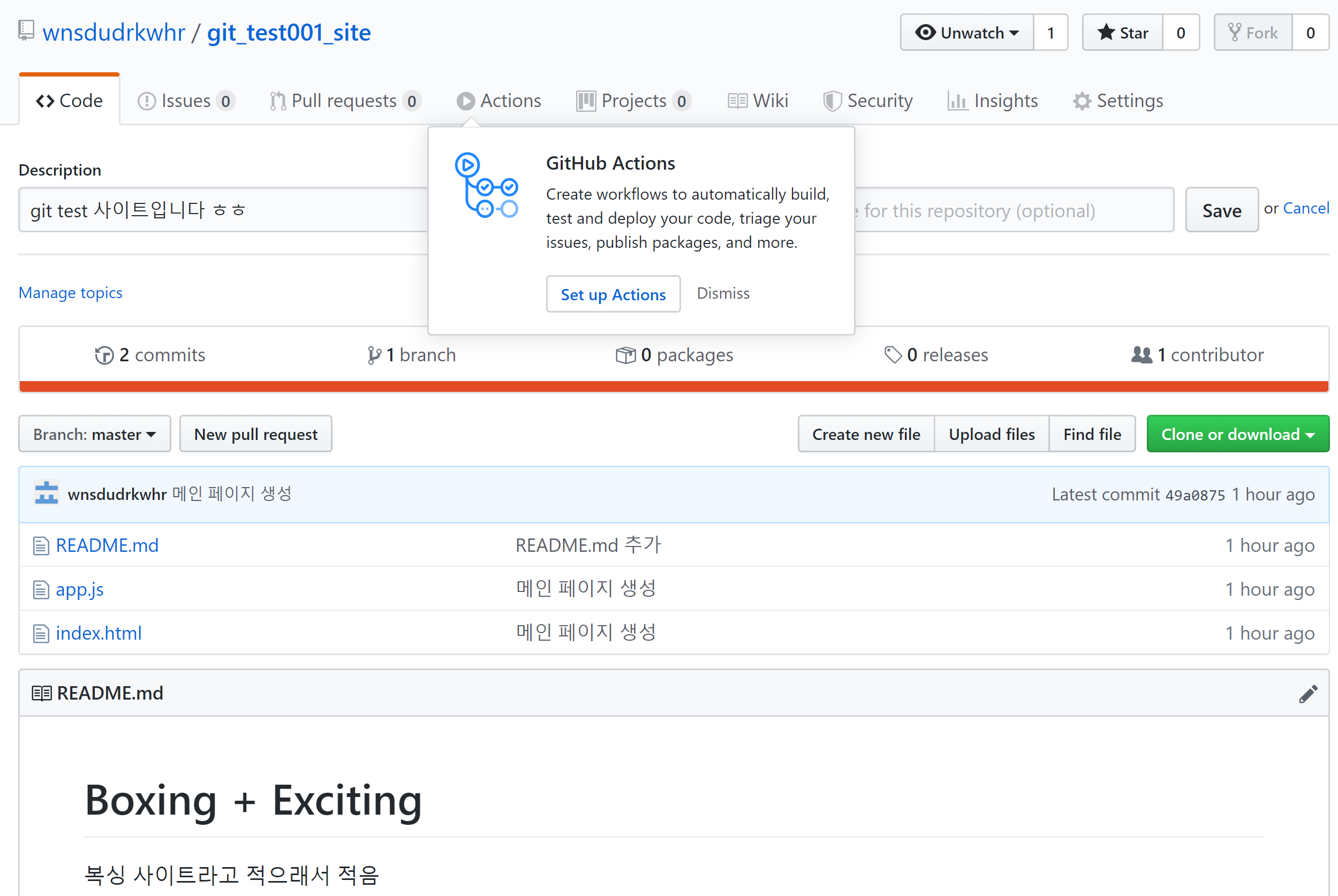
Task: Click Manage topics link
Action: 70,293
